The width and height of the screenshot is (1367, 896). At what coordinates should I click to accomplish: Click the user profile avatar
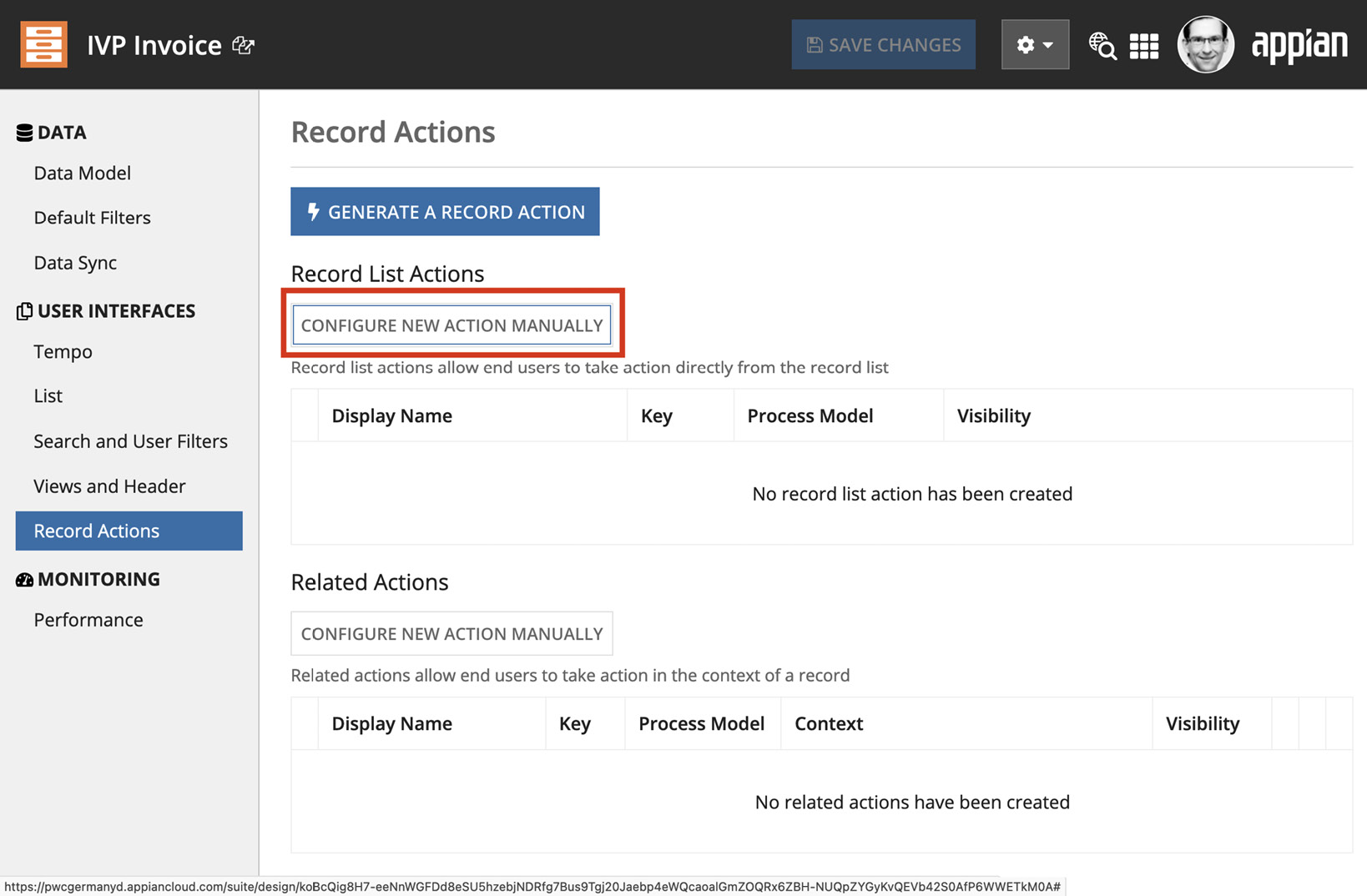click(1205, 44)
